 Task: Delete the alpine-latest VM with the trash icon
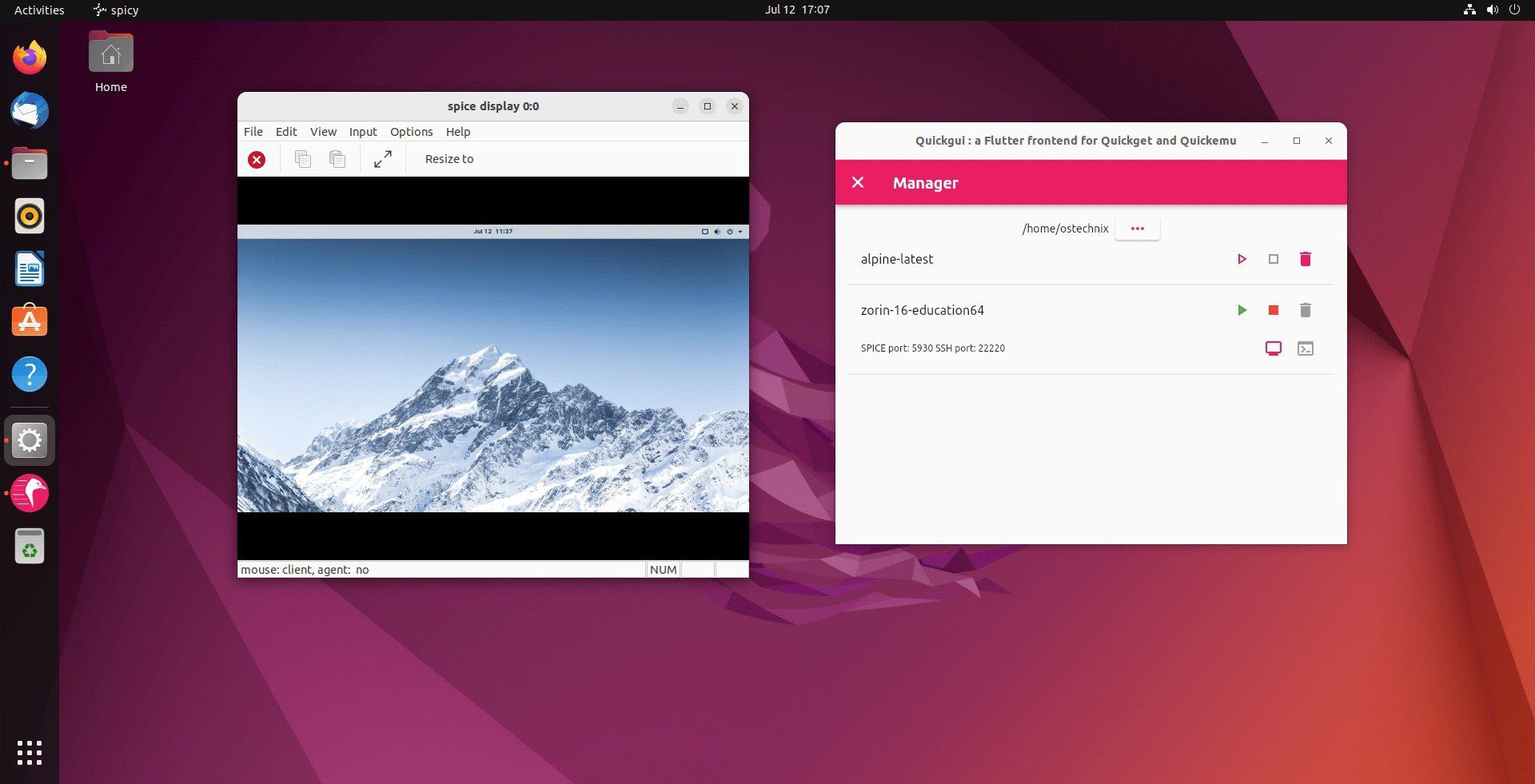tap(1306, 259)
